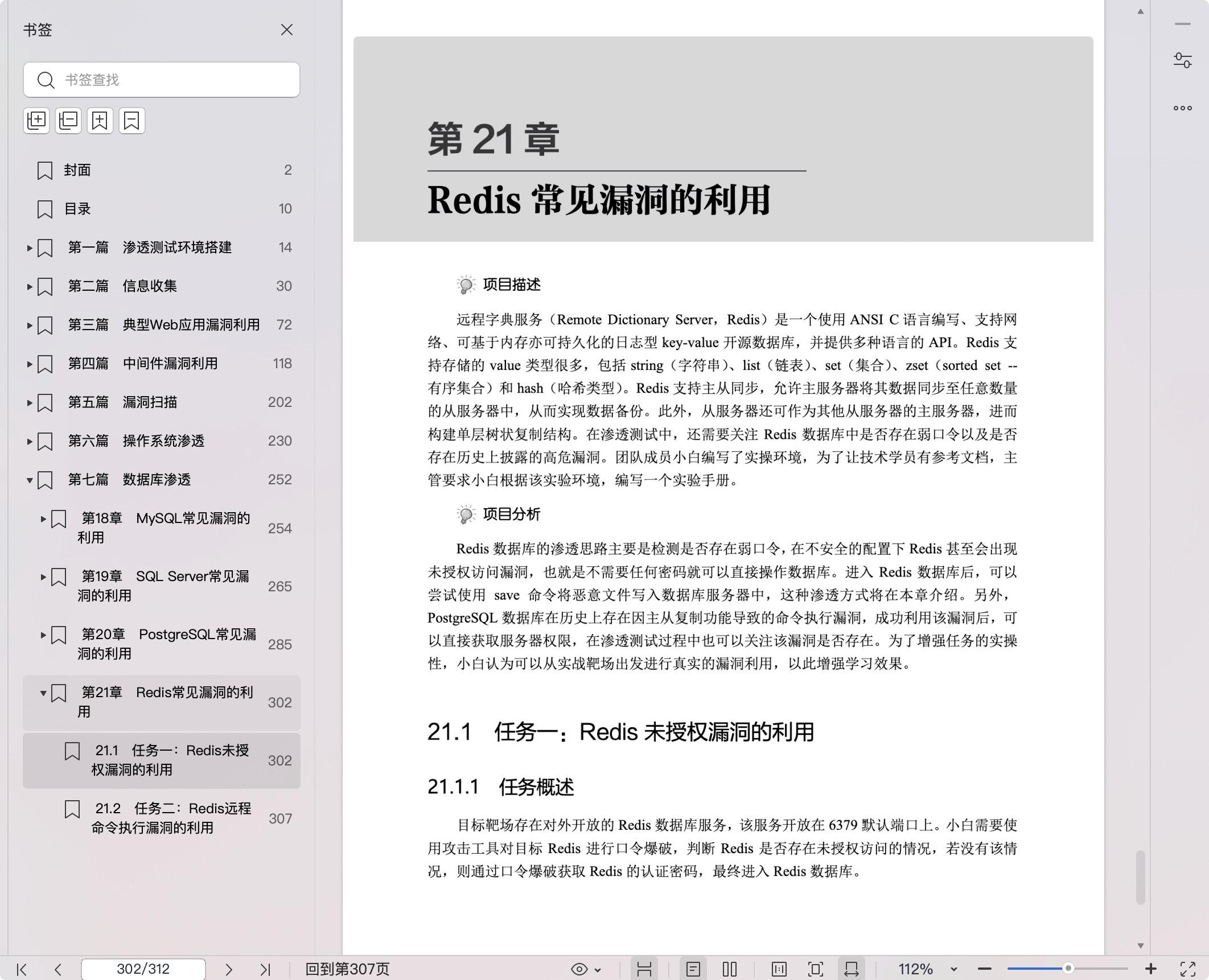Expand 第三篇 典型Web应用漏洞利用
Image resolution: width=1209 pixels, height=980 pixels.
[x=29, y=325]
